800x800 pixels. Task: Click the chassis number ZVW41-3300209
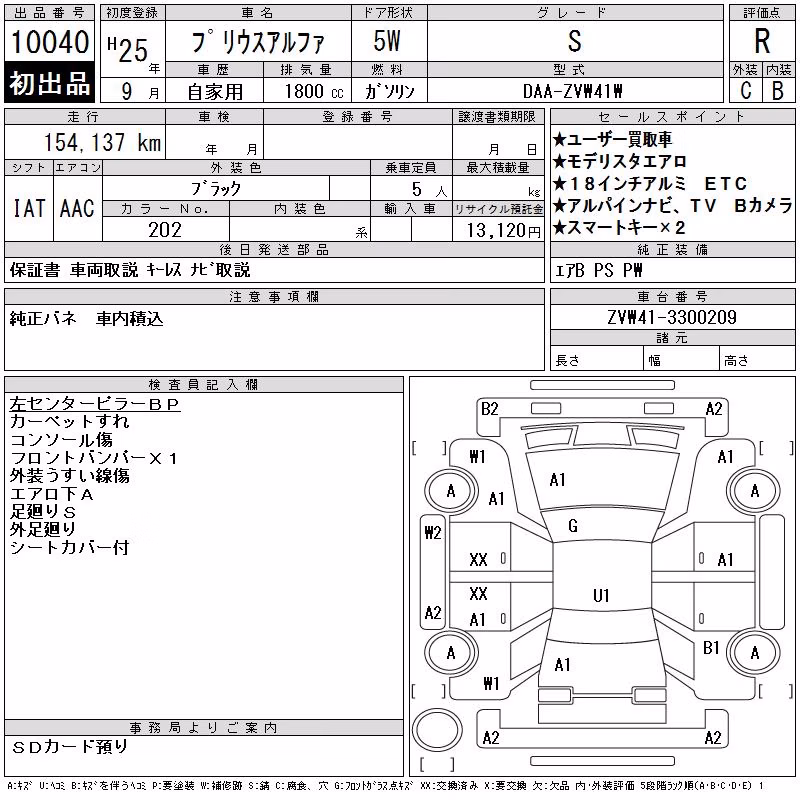click(x=671, y=317)
